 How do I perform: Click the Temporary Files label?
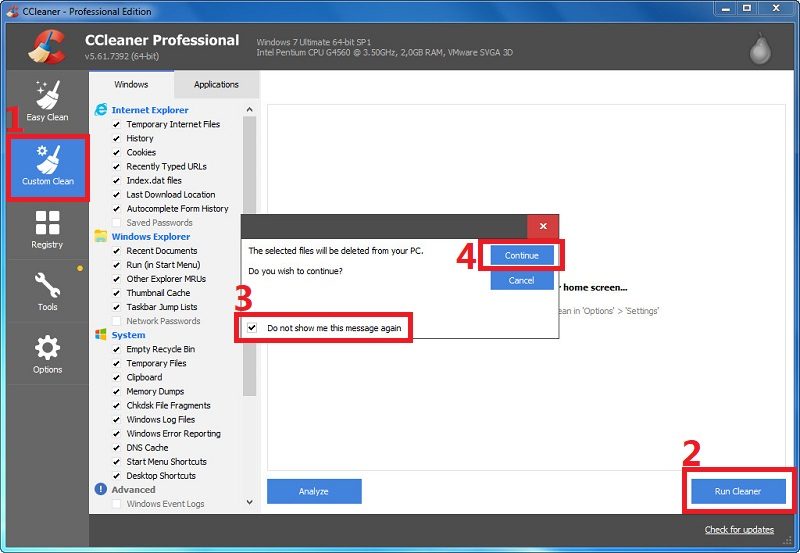(x=156, y=363)
